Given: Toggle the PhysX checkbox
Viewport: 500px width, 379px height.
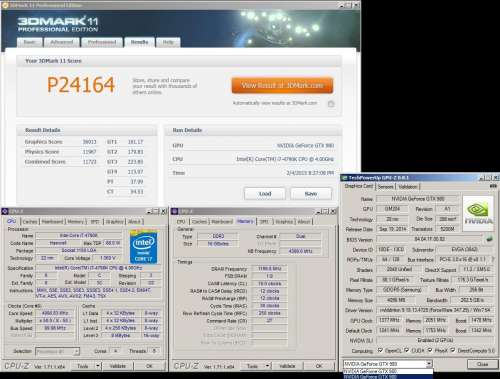Looking at the screenshot, I should click(x=430, y=350).
